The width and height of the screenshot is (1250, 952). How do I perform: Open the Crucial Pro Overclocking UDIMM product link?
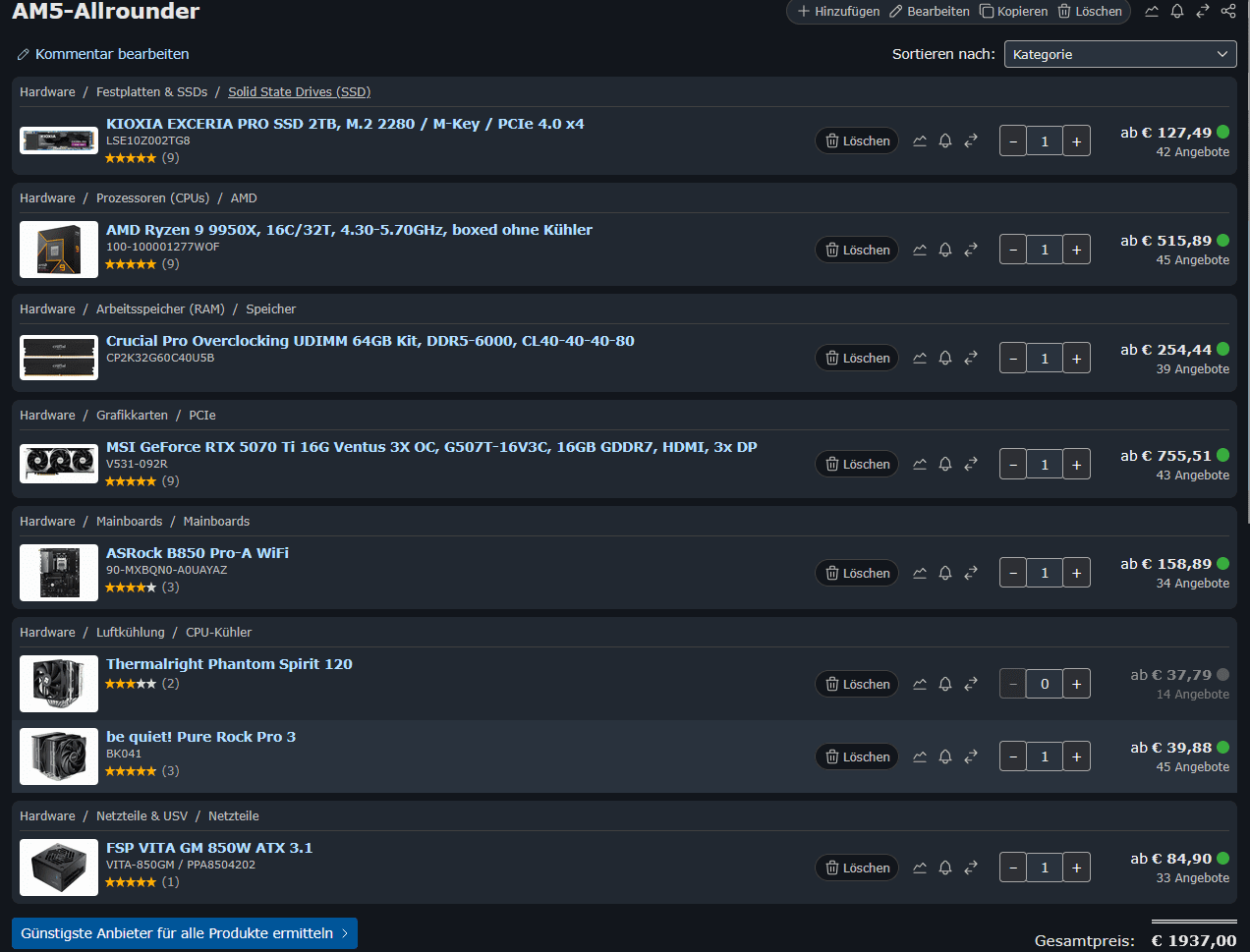370,341
